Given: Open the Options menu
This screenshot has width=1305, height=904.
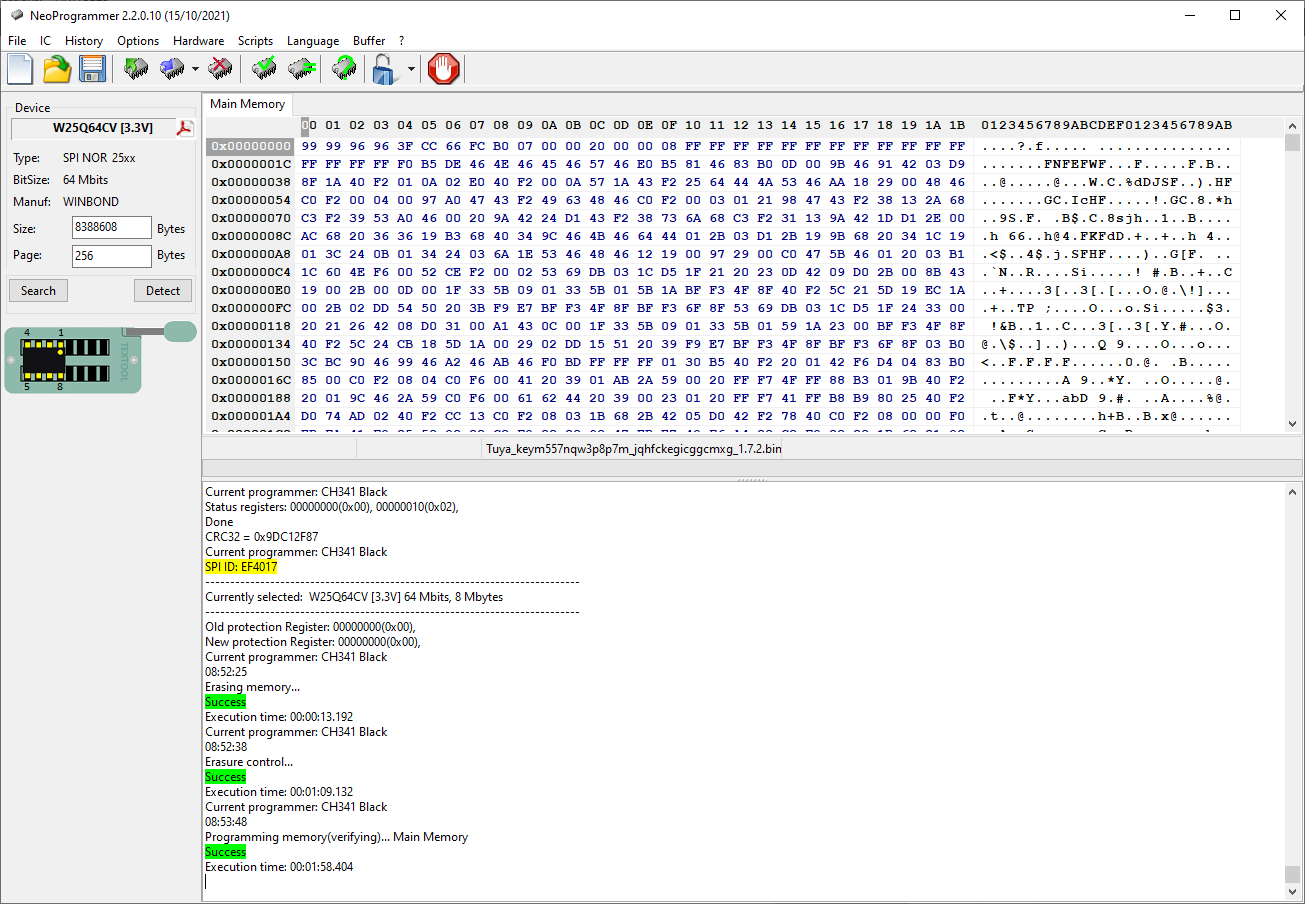Looking at the screenshot, I should coord(138,41).
